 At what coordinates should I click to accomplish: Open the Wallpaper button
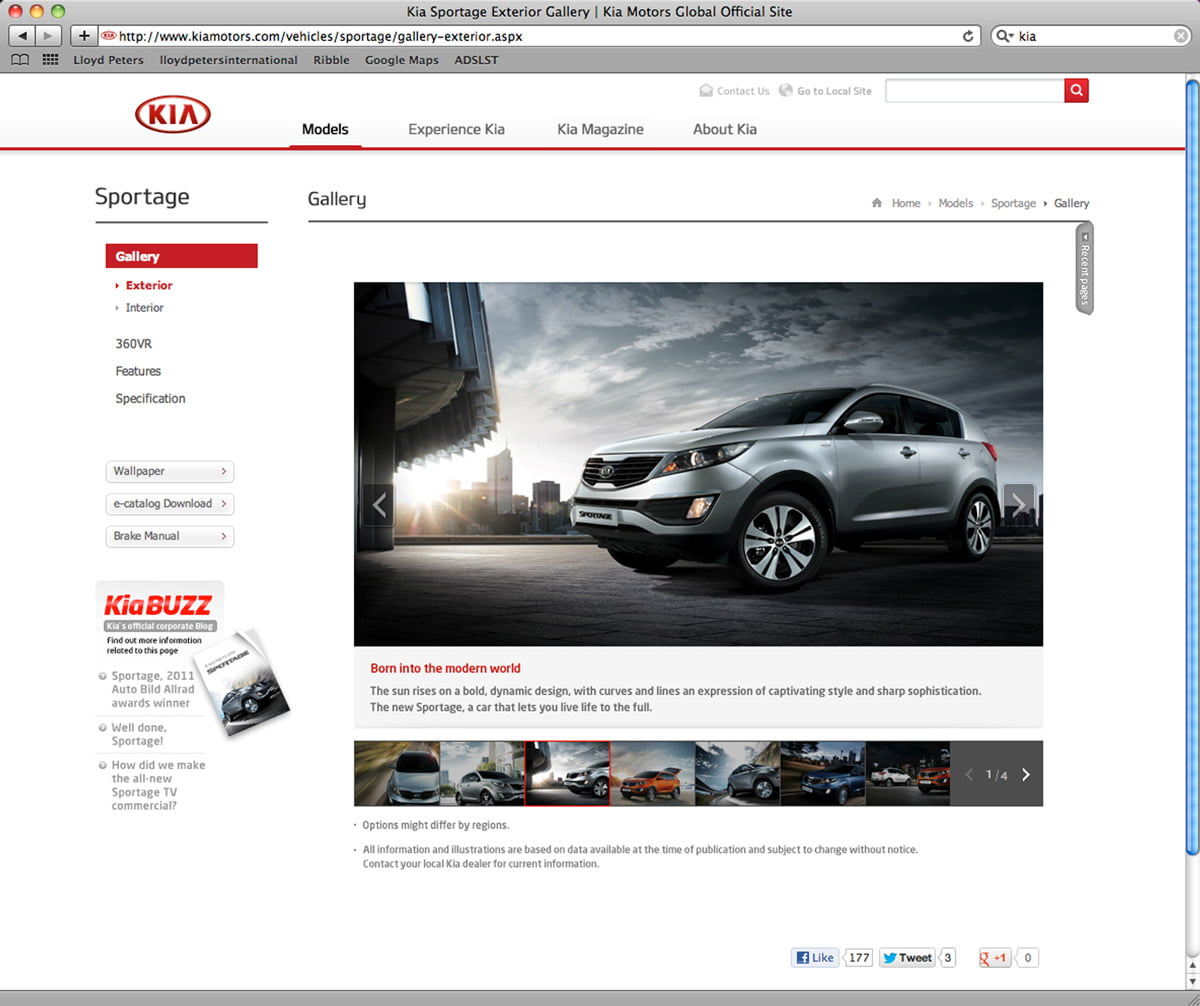pyautogui.click(x=169, y=471)
